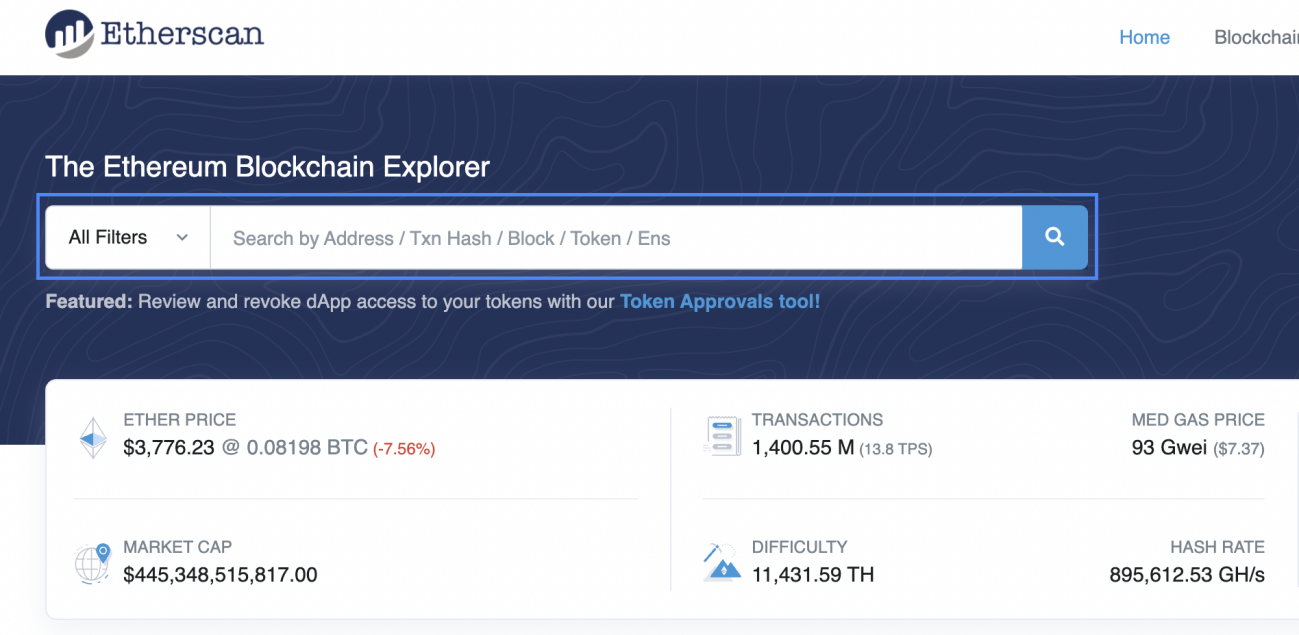Click the Transactions server stack icon
This screenshot has height=635, width=1299.
[722, 437]
